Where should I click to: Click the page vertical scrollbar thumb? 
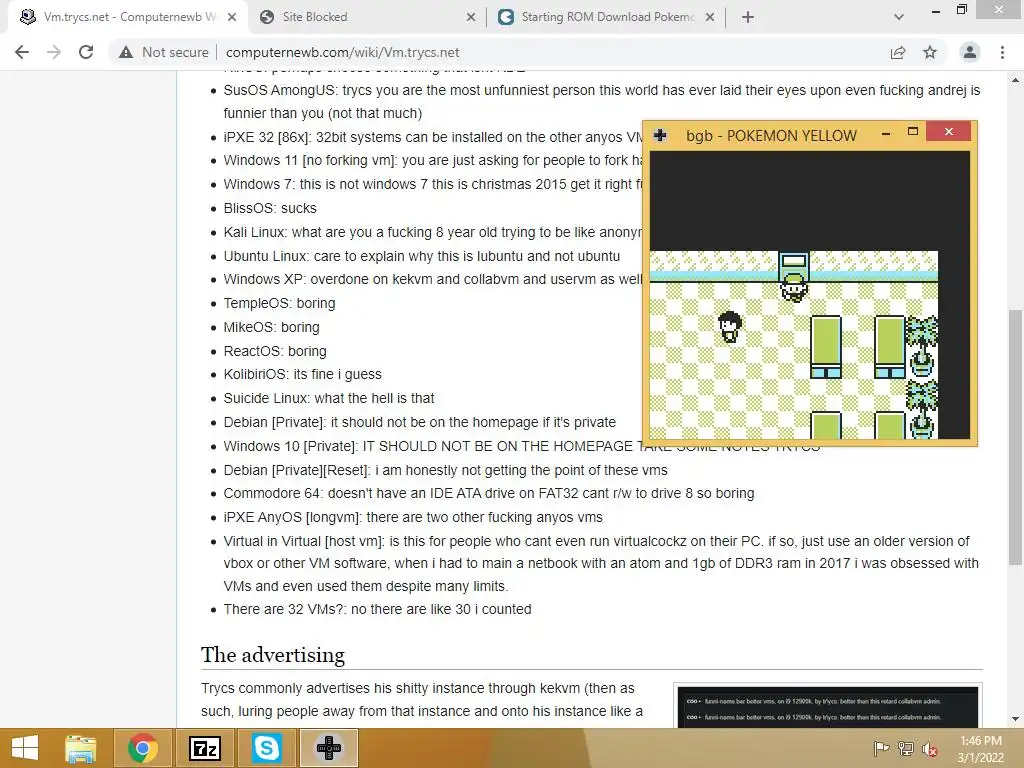[x=1015, y=436]
